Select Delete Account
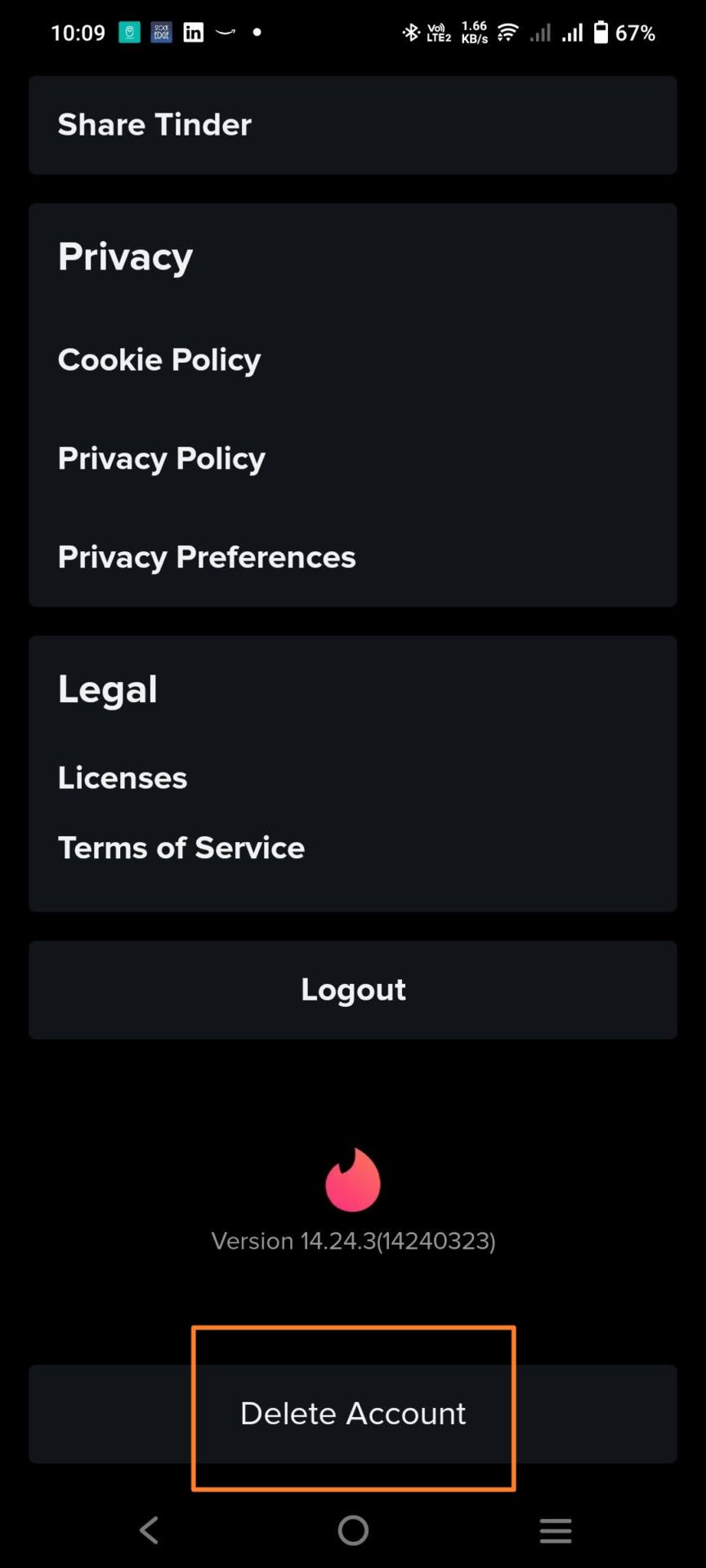This screenshot has width=706, height=1568. tap(353, 1414)
